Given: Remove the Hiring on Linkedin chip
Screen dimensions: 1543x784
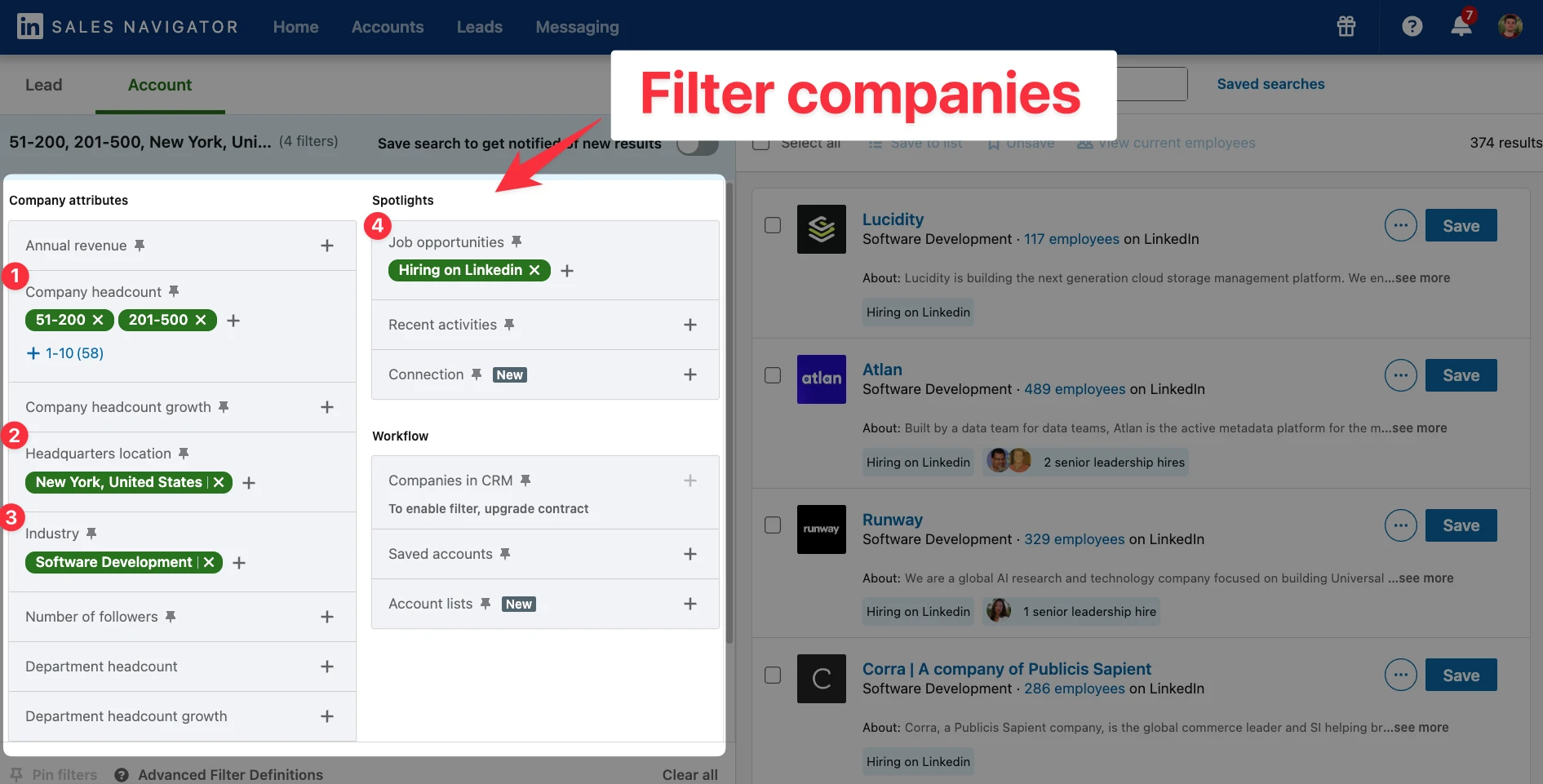Looking at the screenshot, I should 534,270.
